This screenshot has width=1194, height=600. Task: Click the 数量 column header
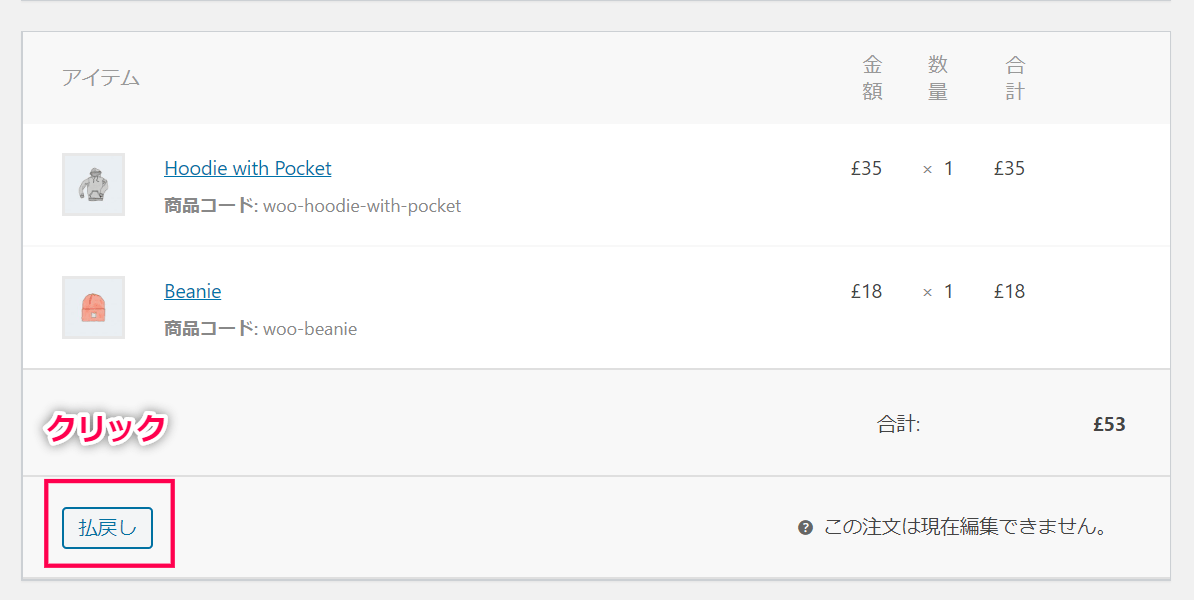pyautogui.click(x=938, y=78)
